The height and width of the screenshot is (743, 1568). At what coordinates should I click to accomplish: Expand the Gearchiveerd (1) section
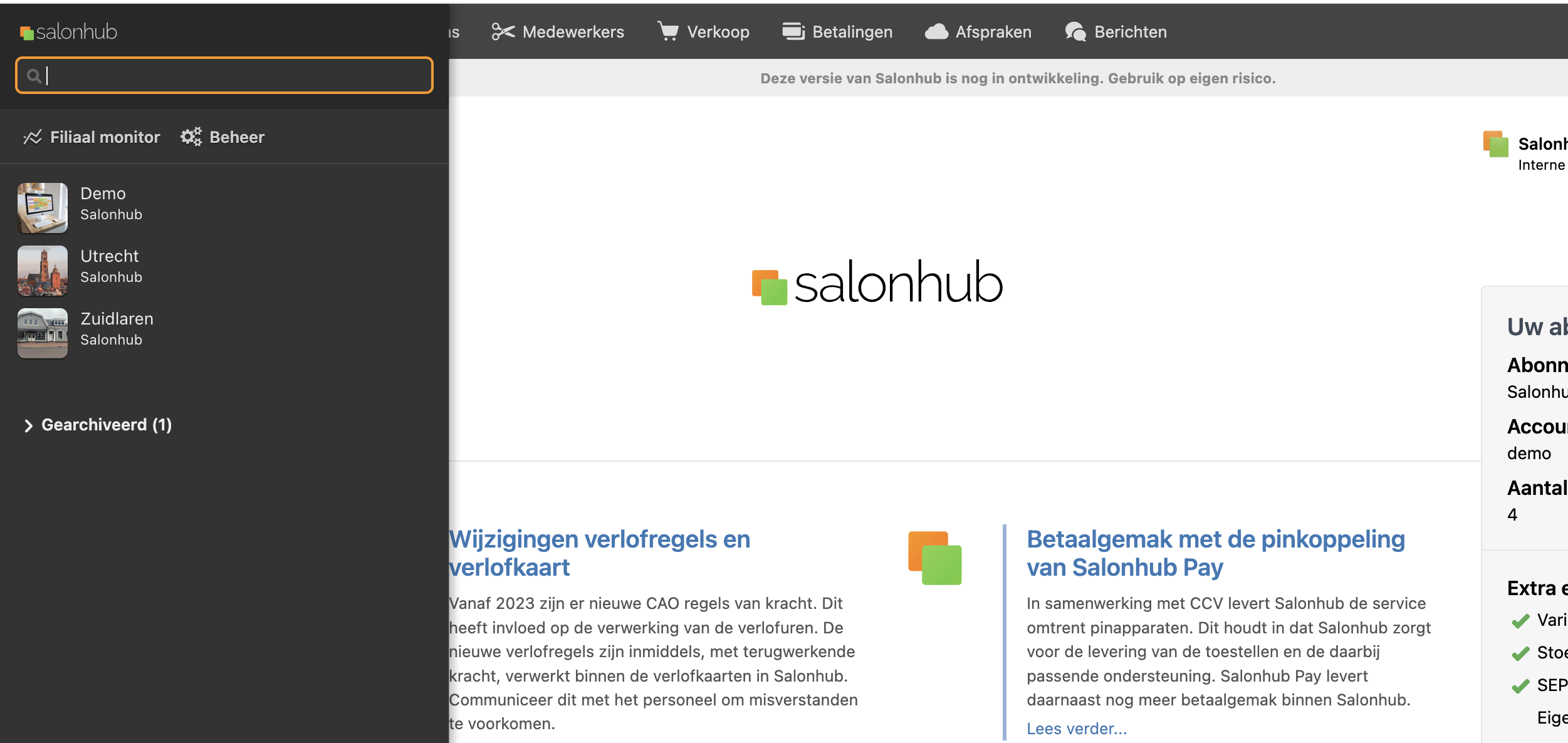(98, 425)
